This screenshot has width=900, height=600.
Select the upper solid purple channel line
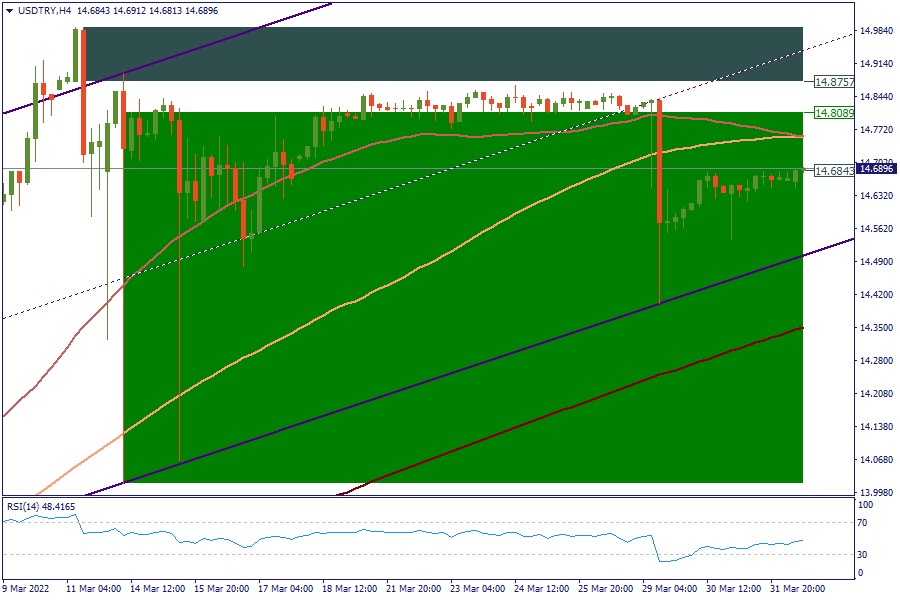click(200, 48)
